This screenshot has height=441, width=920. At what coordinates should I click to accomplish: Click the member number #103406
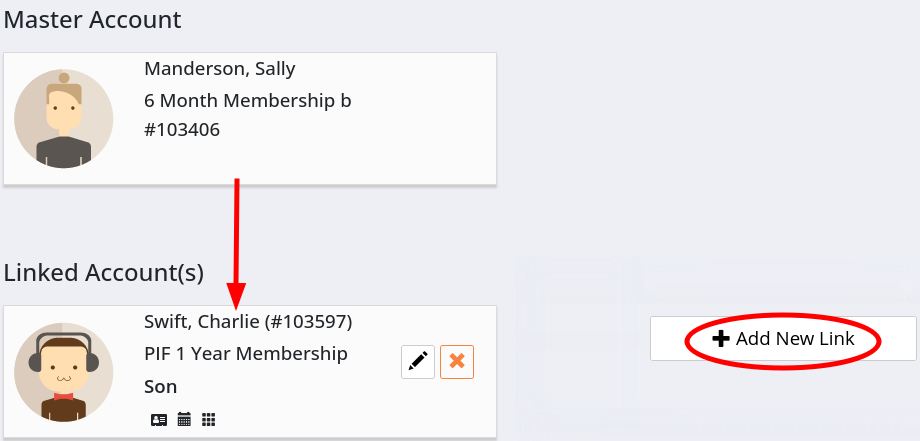(x=182, y=130)
